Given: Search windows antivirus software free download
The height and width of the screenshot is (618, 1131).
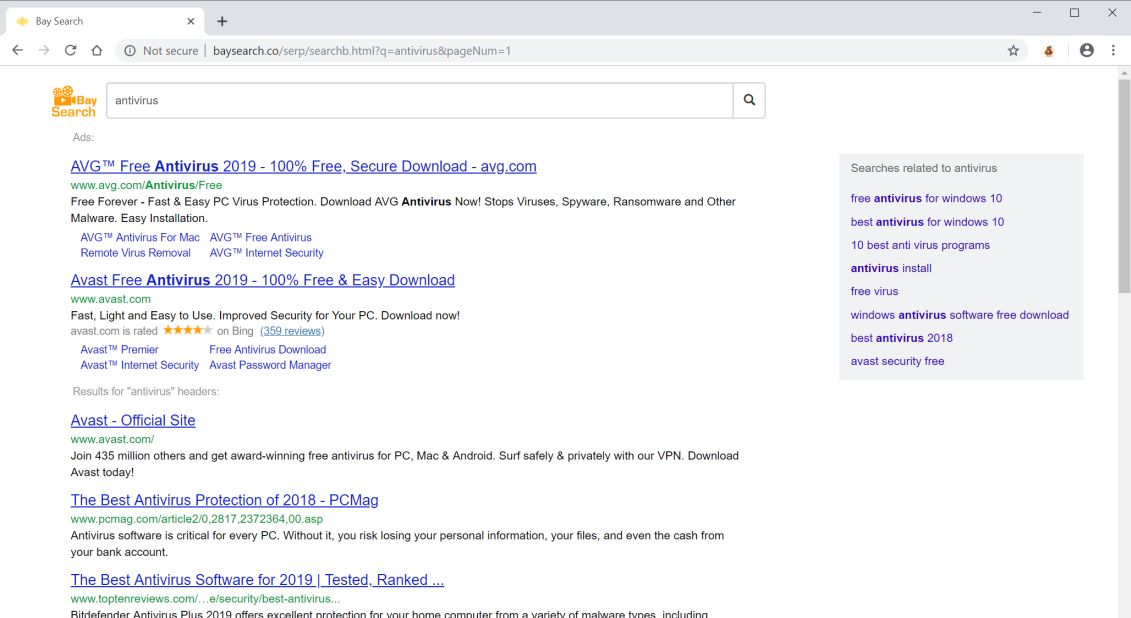Looking at the screenshot, I should click(959, 315).
